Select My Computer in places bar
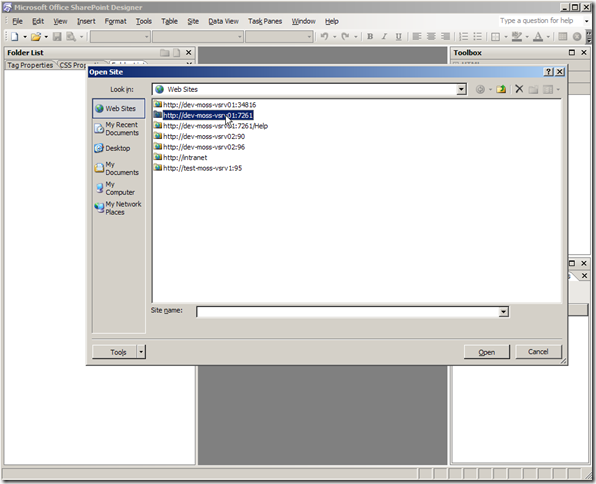 click(119, 188)
